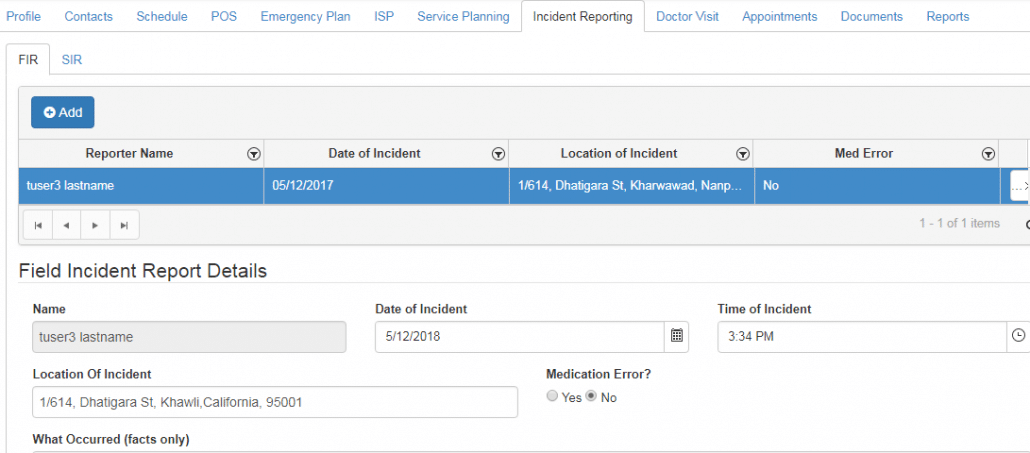
Task: Click the Dhatigara St location cell in grid
Action: pyautogui.click(x=631, y=186)
